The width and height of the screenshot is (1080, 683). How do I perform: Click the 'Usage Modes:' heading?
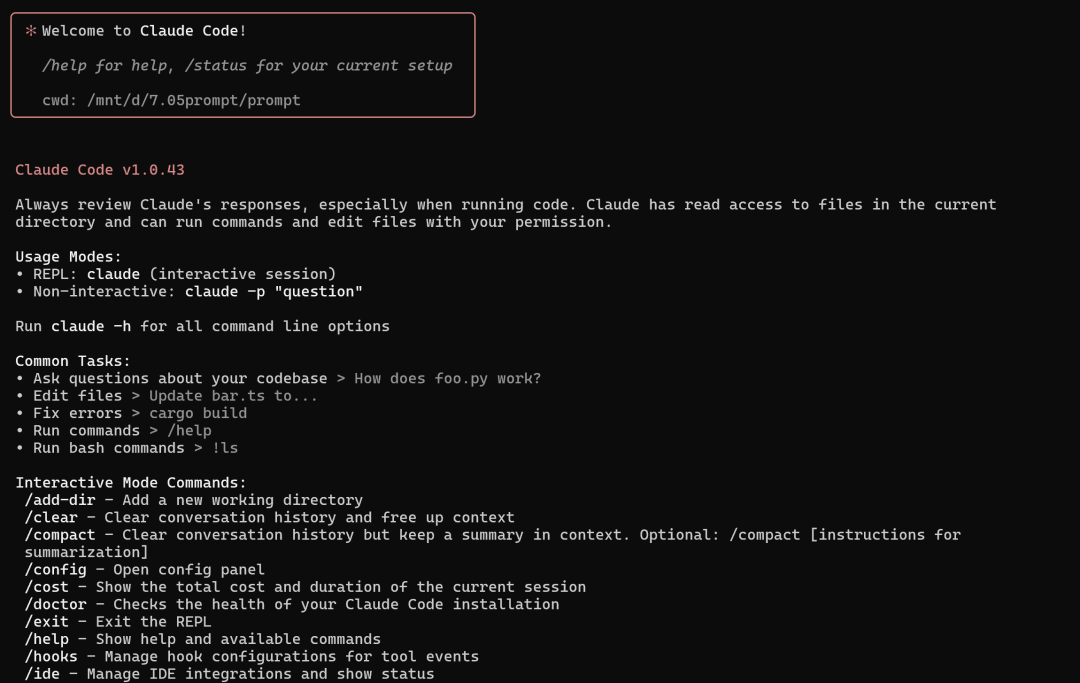coord(68,257)
